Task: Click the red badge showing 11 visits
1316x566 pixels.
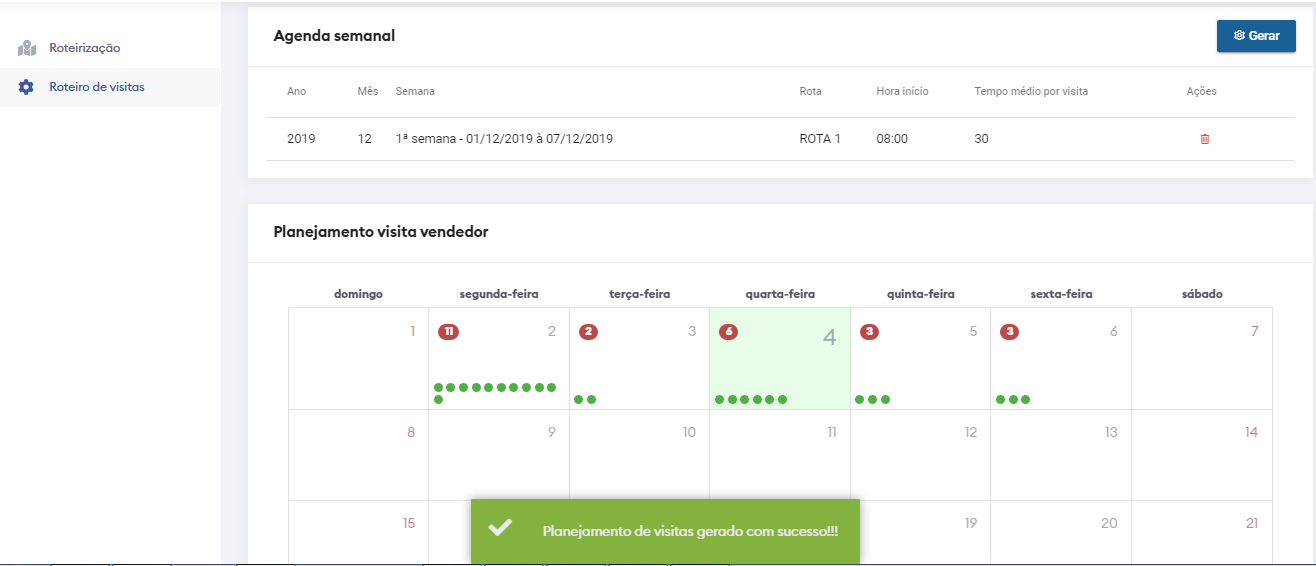Action: tap(448, 331)
